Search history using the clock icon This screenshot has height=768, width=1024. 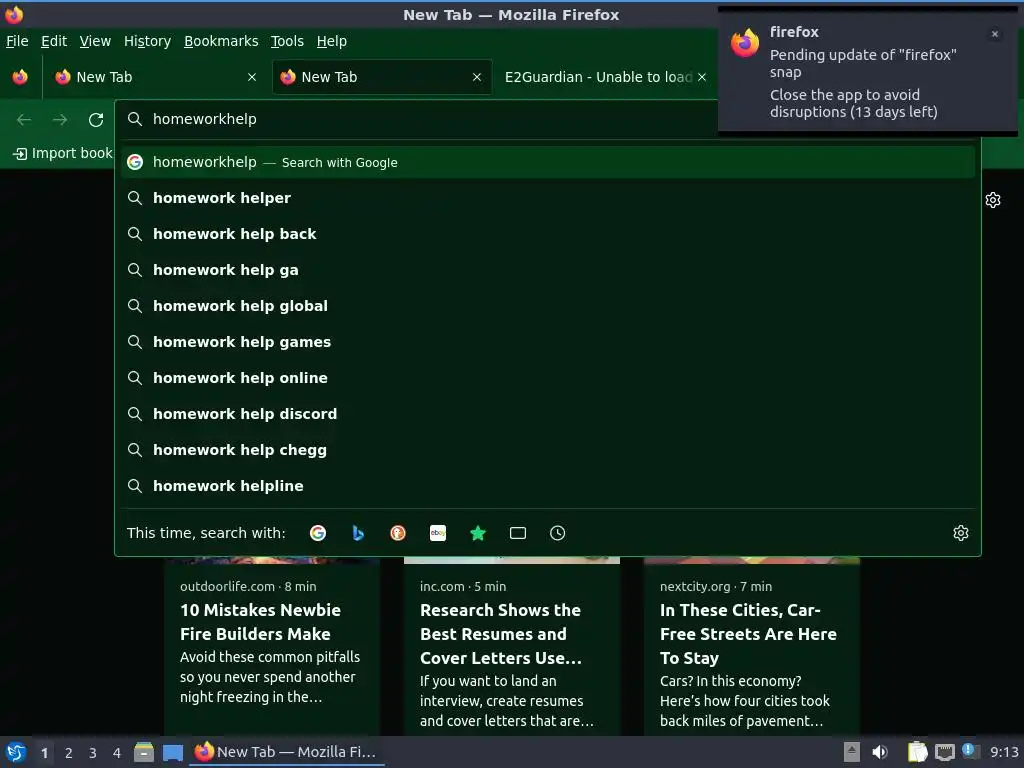(558, 533)
